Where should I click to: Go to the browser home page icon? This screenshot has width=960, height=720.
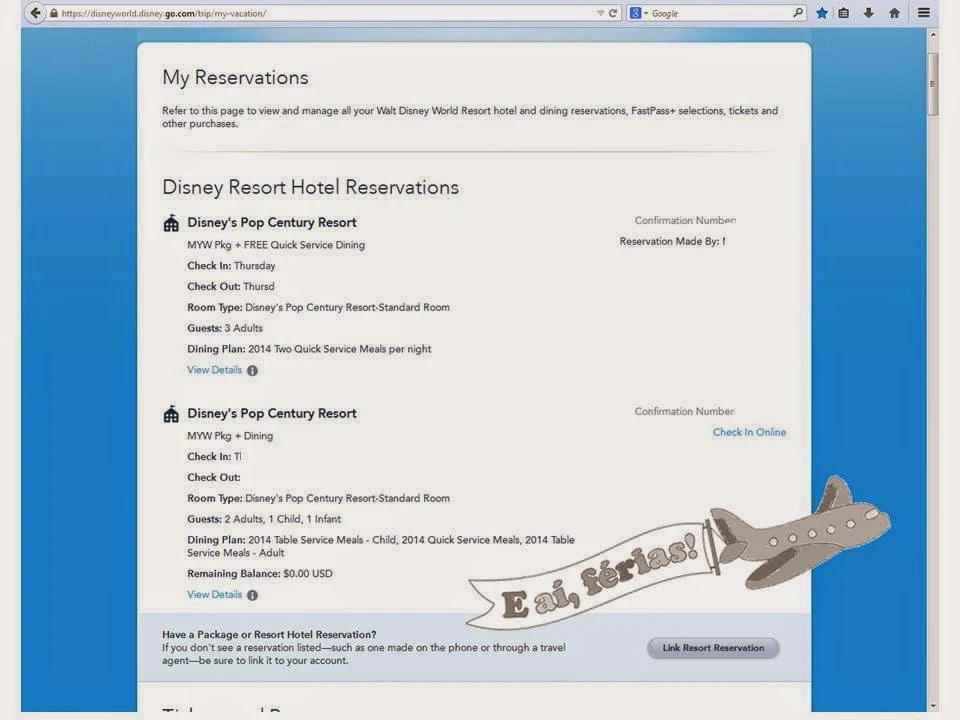click(894, 13)
